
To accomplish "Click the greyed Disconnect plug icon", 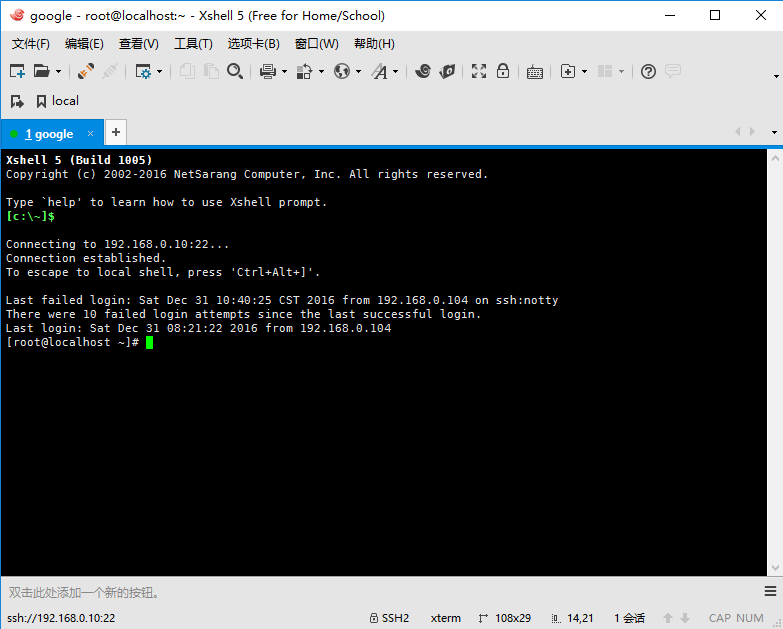I will point(110,71).
